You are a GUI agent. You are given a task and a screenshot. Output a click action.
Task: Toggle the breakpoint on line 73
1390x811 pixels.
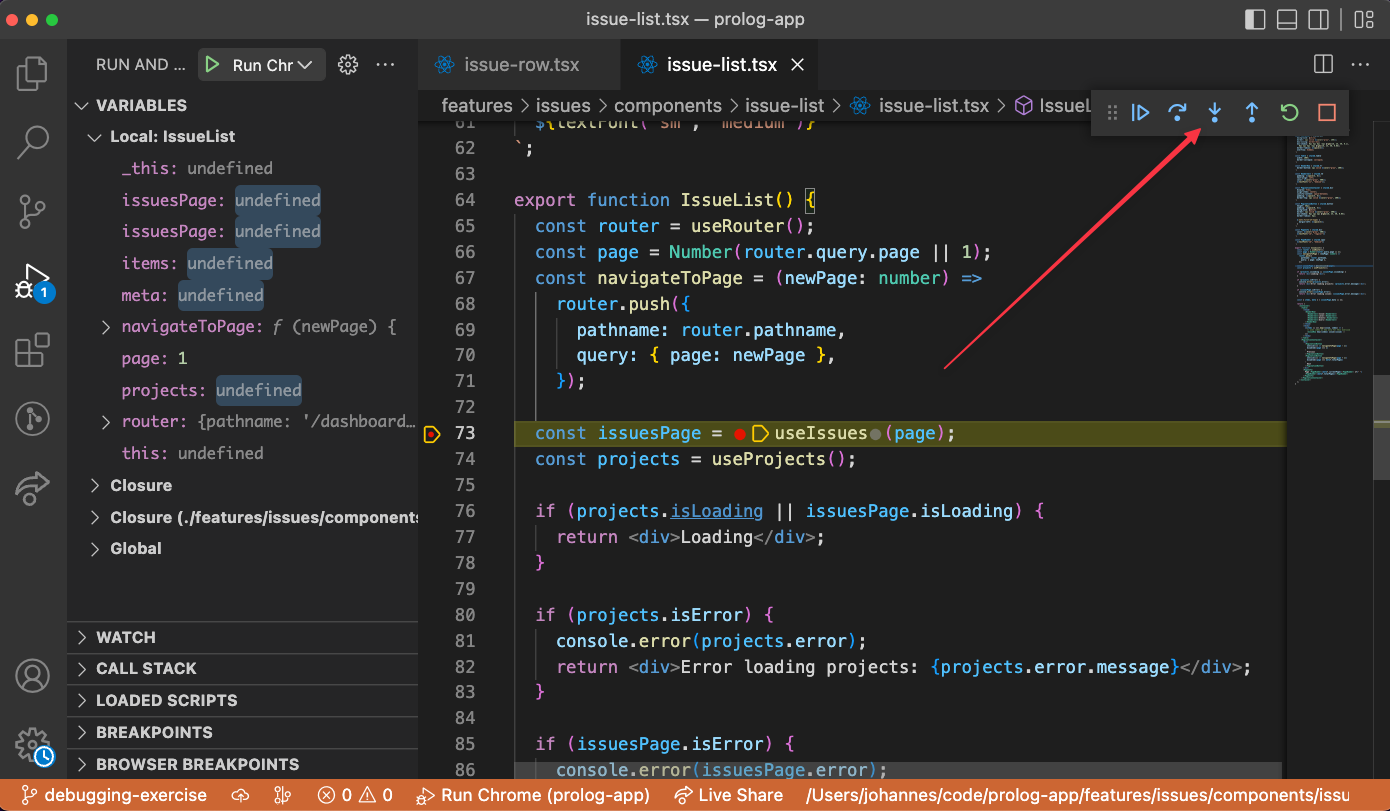tap(432, 434)
